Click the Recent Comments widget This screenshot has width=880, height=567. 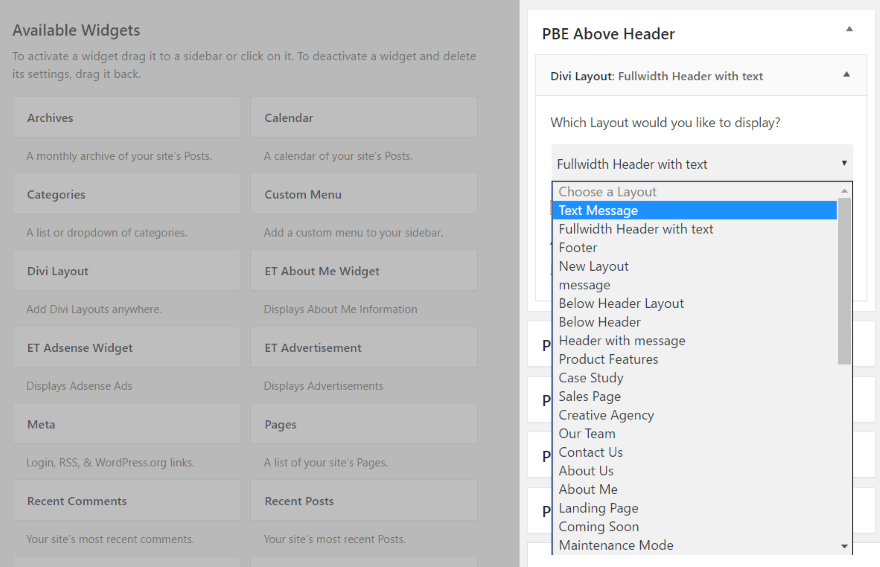[127, 501]
